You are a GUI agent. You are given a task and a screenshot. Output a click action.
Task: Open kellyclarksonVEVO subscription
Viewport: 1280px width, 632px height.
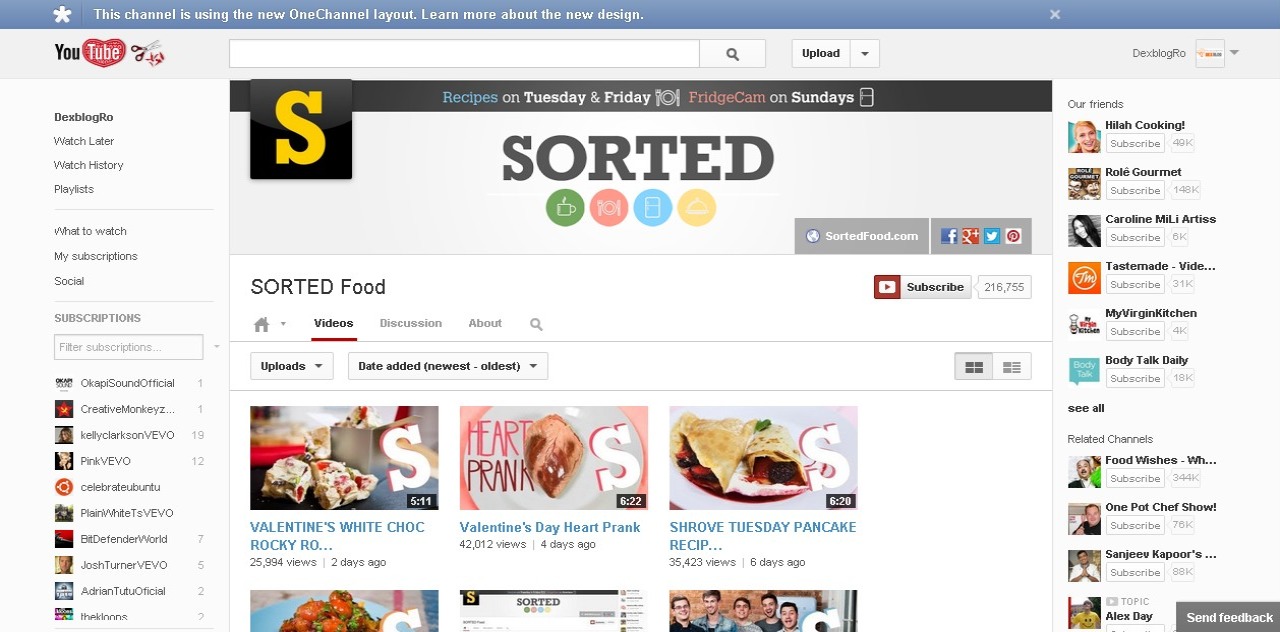pos(129,435)
